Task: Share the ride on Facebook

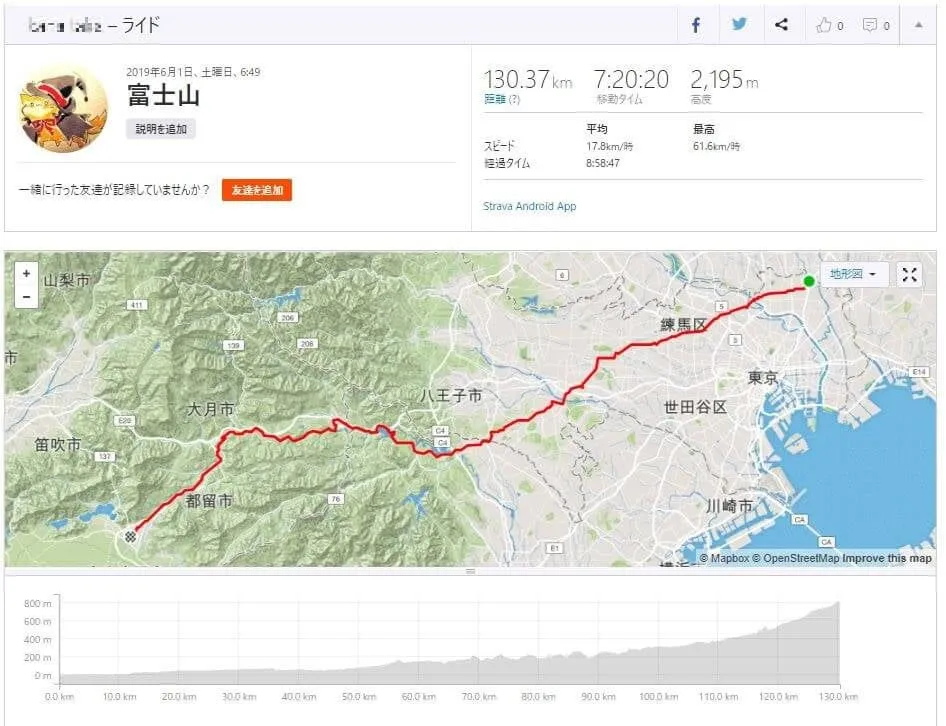Action: point(696,25)
